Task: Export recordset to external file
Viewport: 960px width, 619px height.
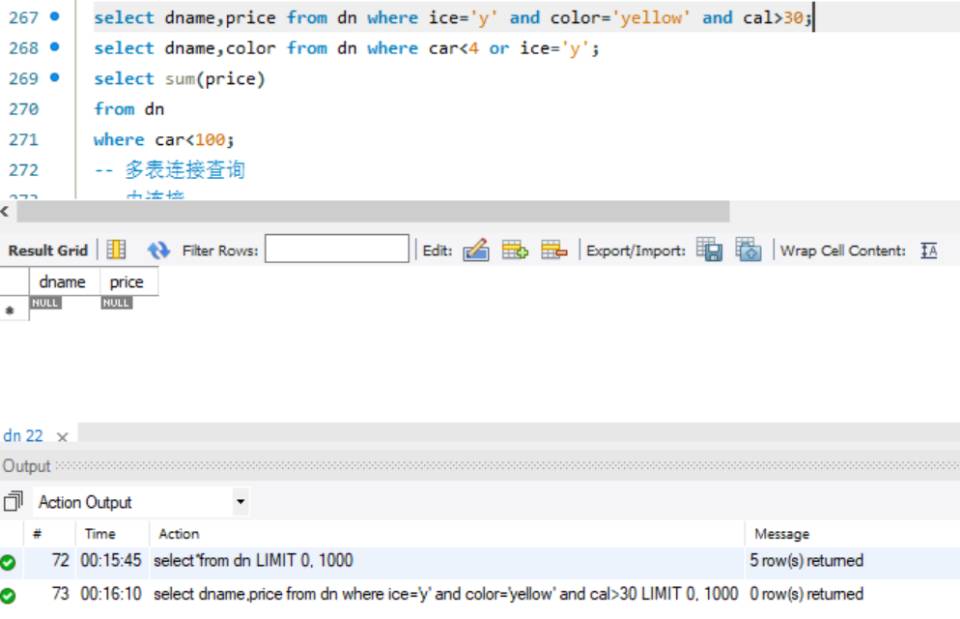Action: coord(710,250)
